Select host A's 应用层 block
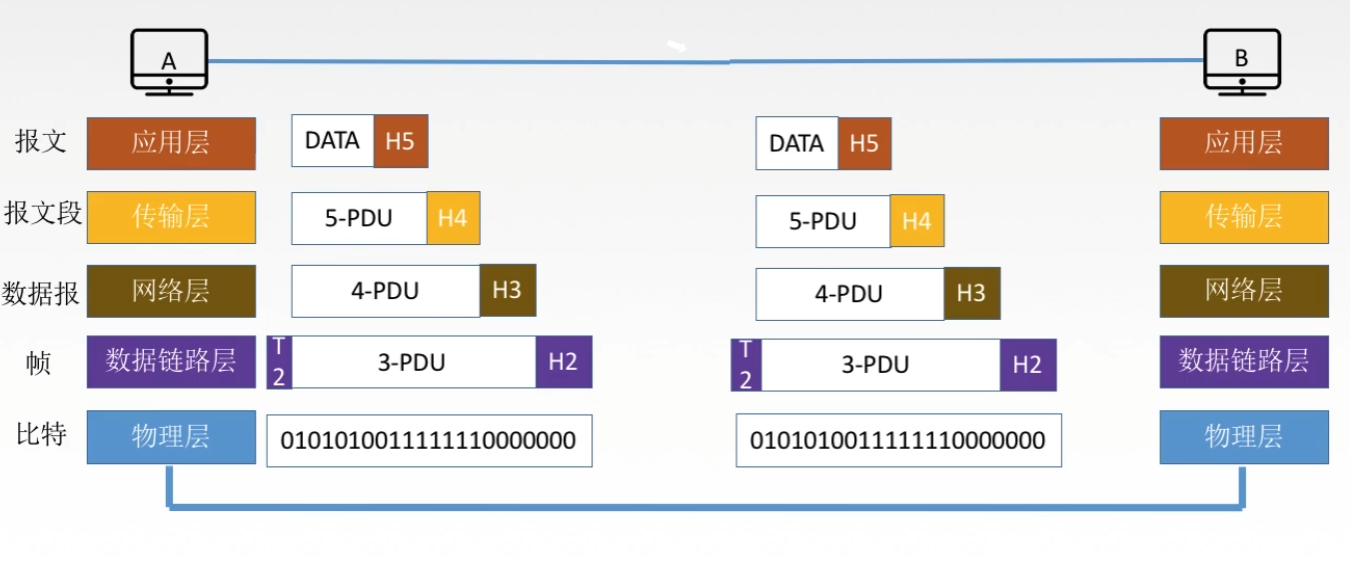Image resolution: width=1350 pixels, height=566 pixels. tap(171, 143)
